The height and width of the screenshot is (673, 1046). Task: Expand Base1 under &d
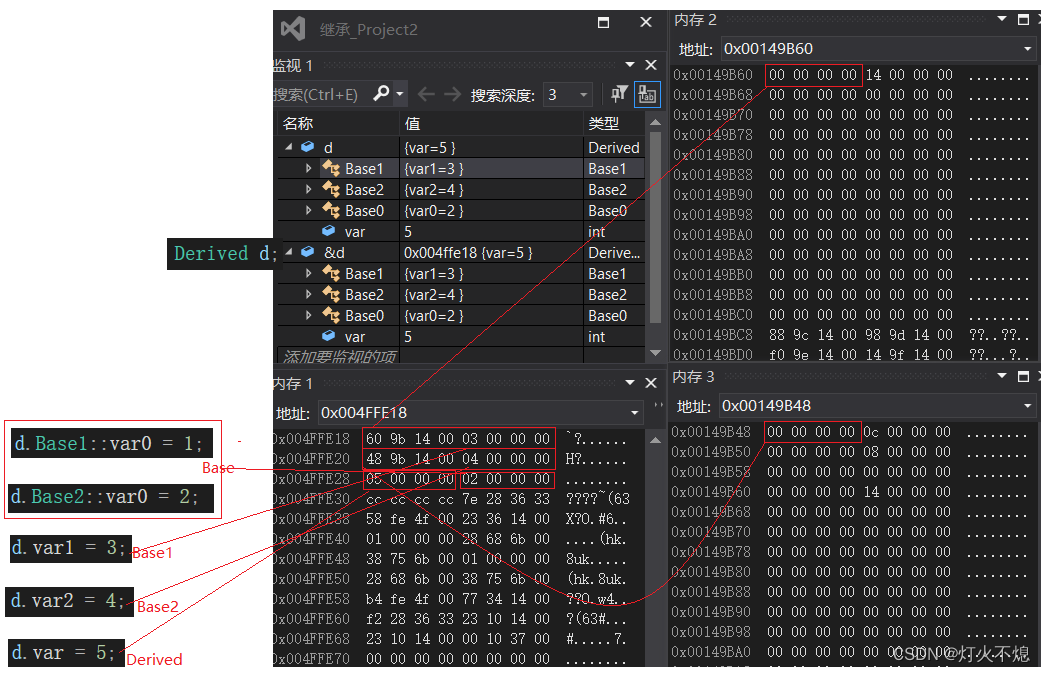coord(308,273)
